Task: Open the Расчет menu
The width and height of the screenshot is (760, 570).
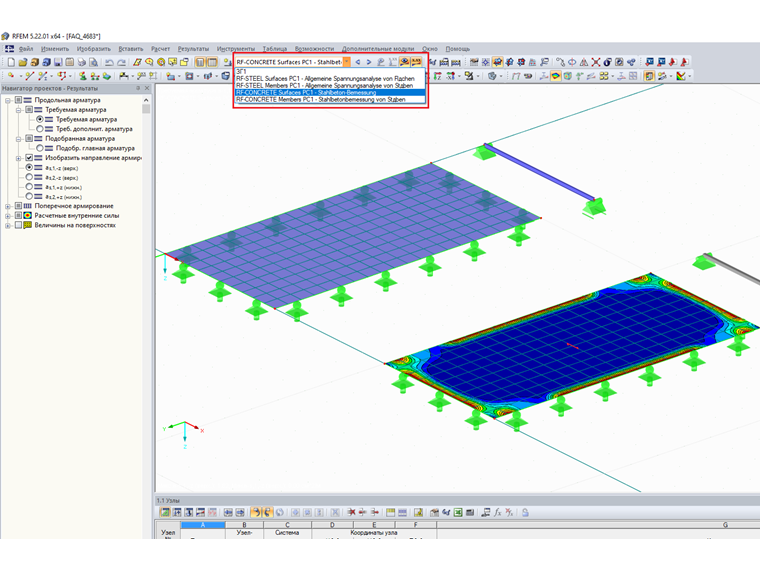Action: pos(160,49)
